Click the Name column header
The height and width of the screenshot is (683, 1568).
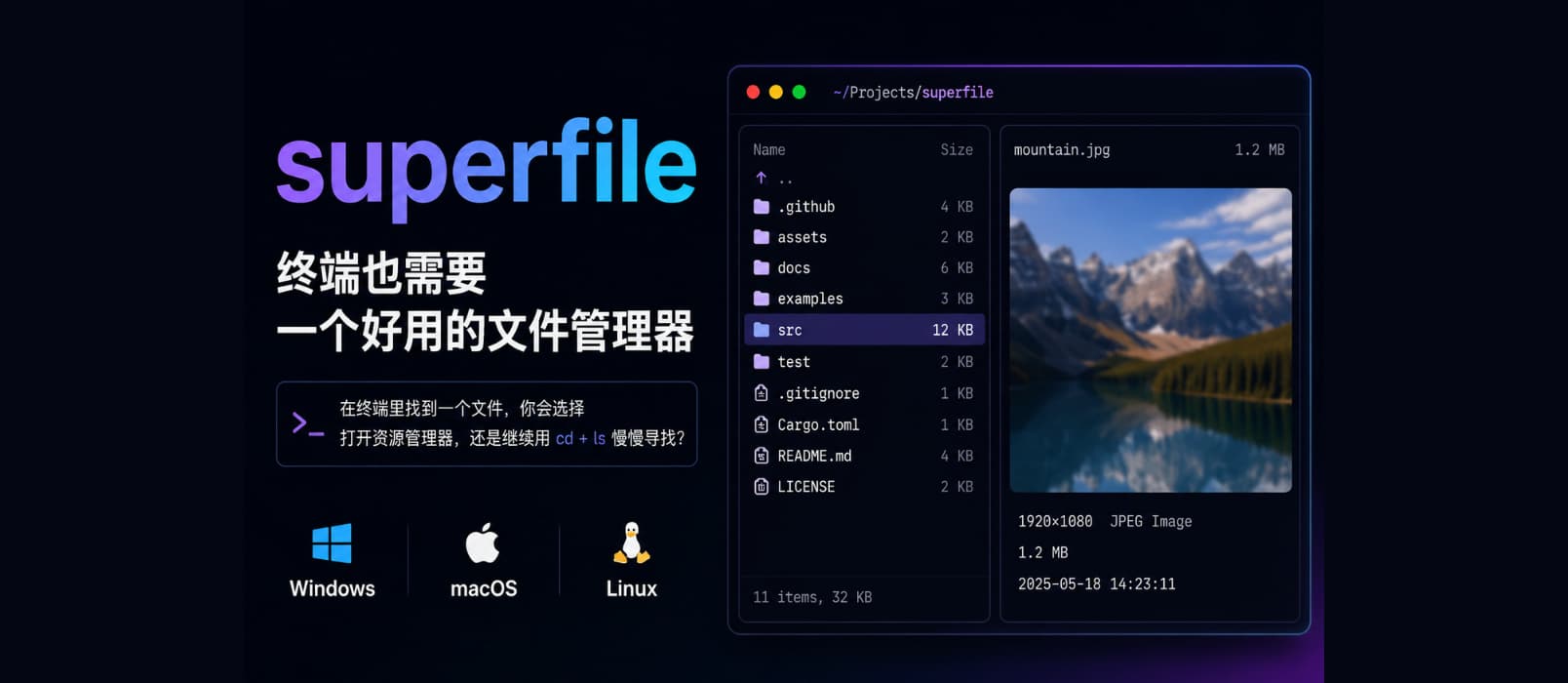[x=769, y=149]
